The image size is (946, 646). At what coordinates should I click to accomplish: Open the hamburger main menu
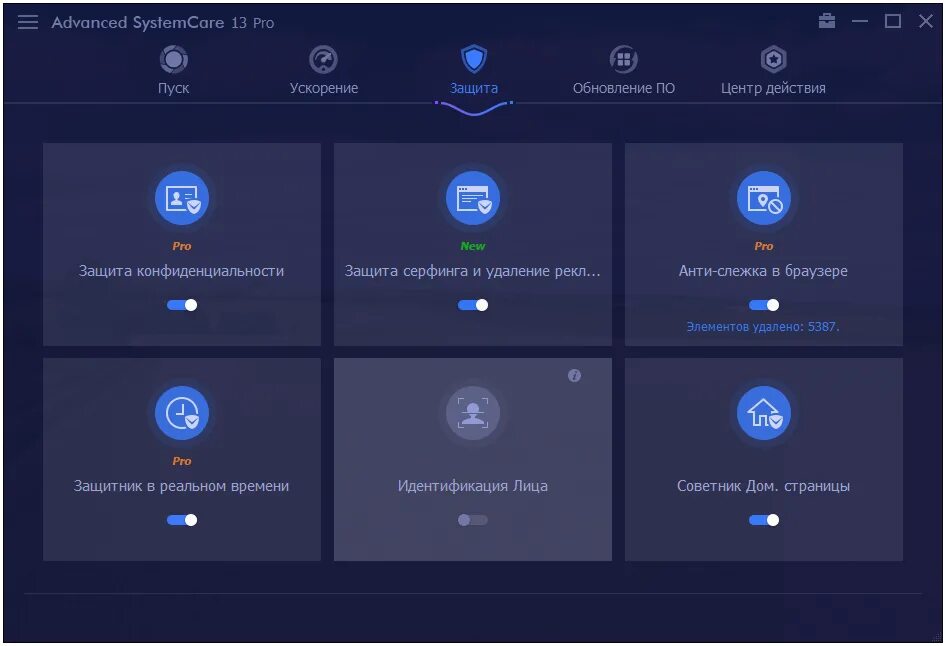point(28,22)
